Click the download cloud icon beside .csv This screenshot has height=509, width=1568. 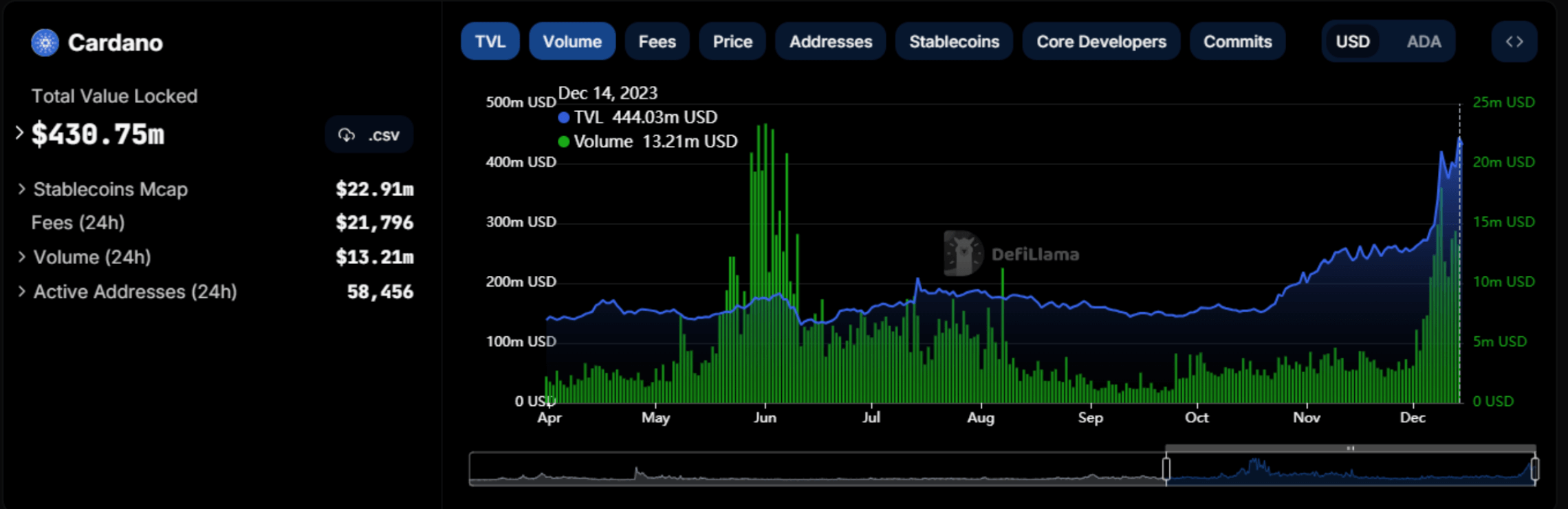347,135
